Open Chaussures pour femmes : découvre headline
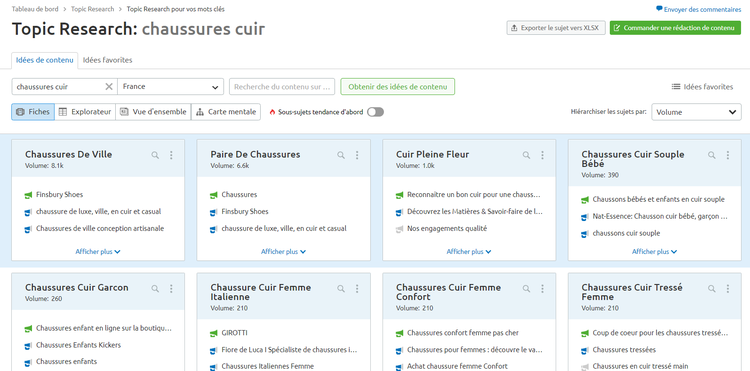The height and width of the screenshot is (371, 750). pyautogui.click(x=474, y=349)
